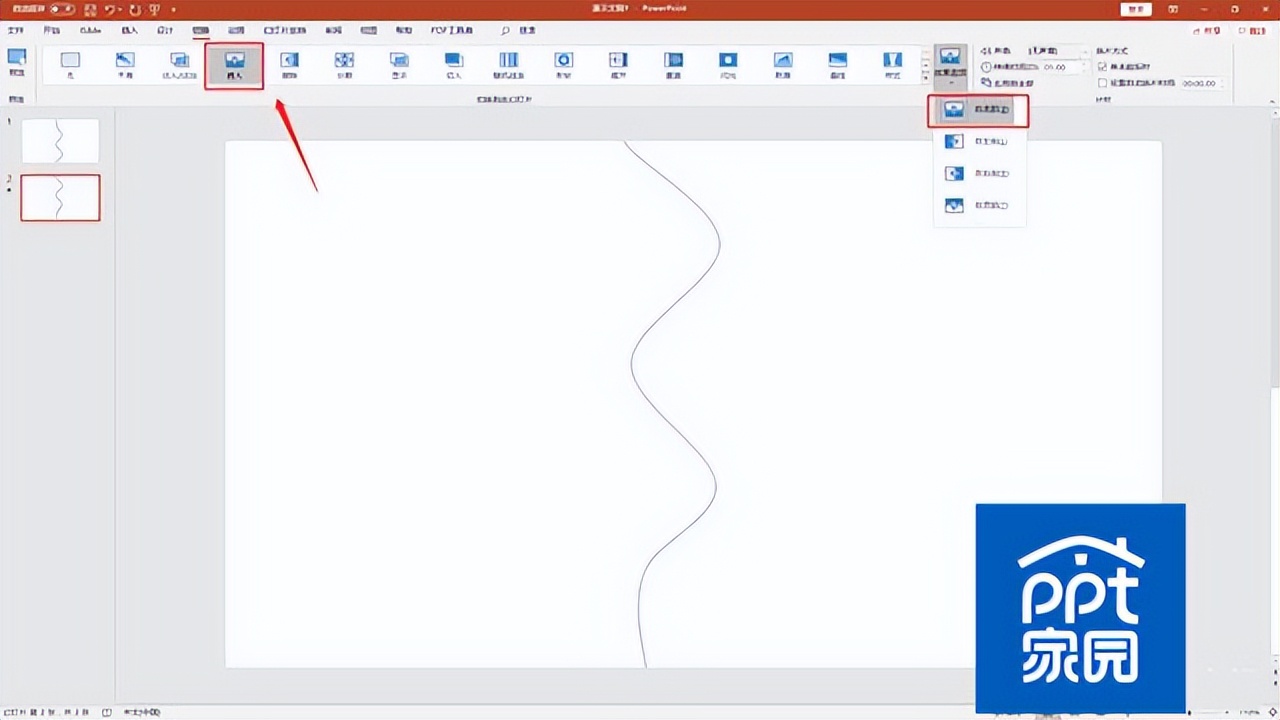Choose From Top effect option

pyautogui.click(x=978, y=205)
